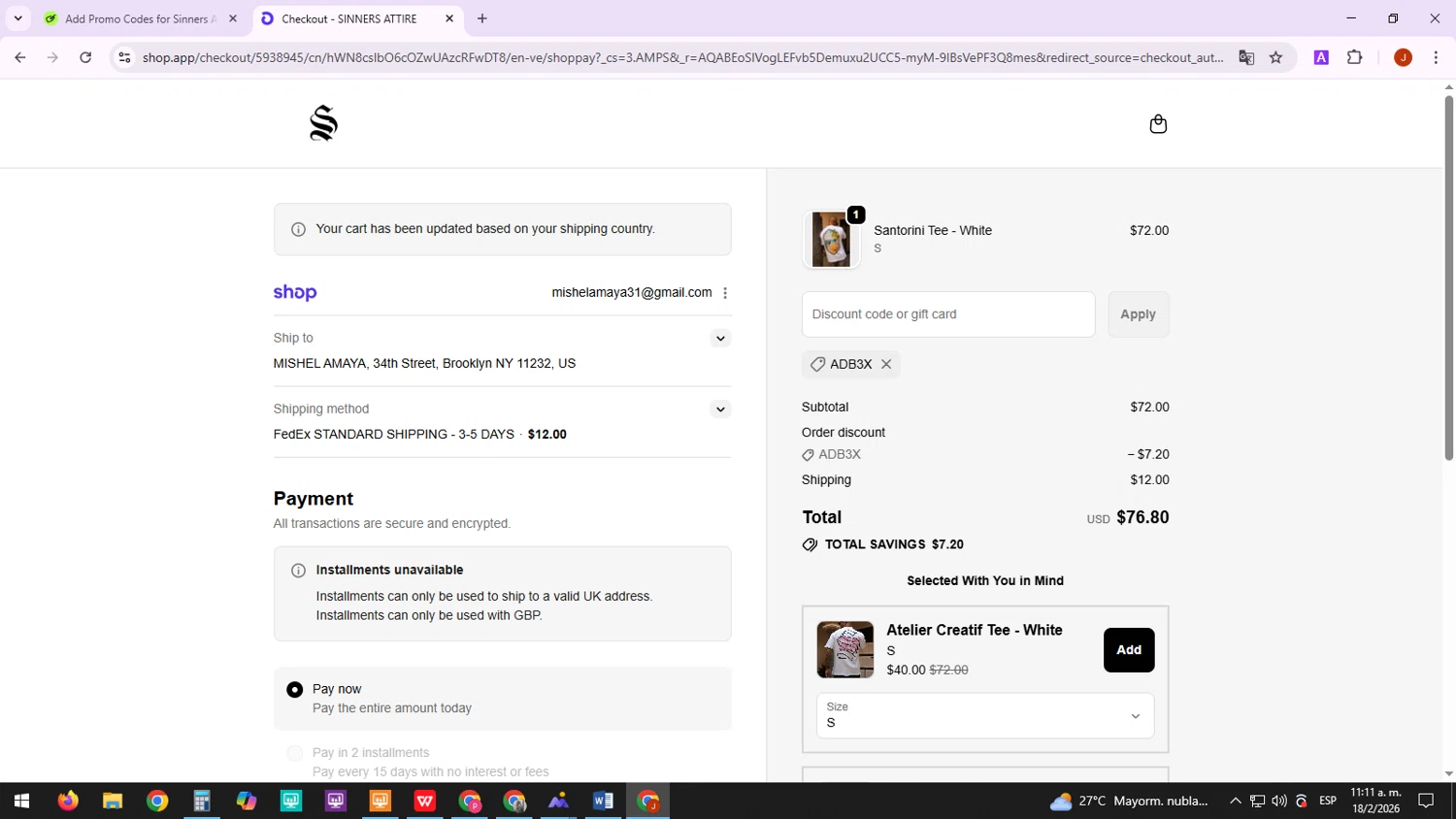Click Apply discount code button
This screenshot has width=1456, height=819.
tap(1139, 314)
